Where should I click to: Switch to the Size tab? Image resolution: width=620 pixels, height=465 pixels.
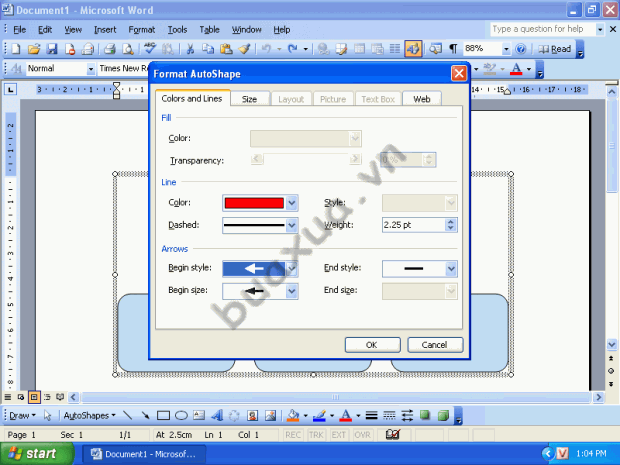250,99
